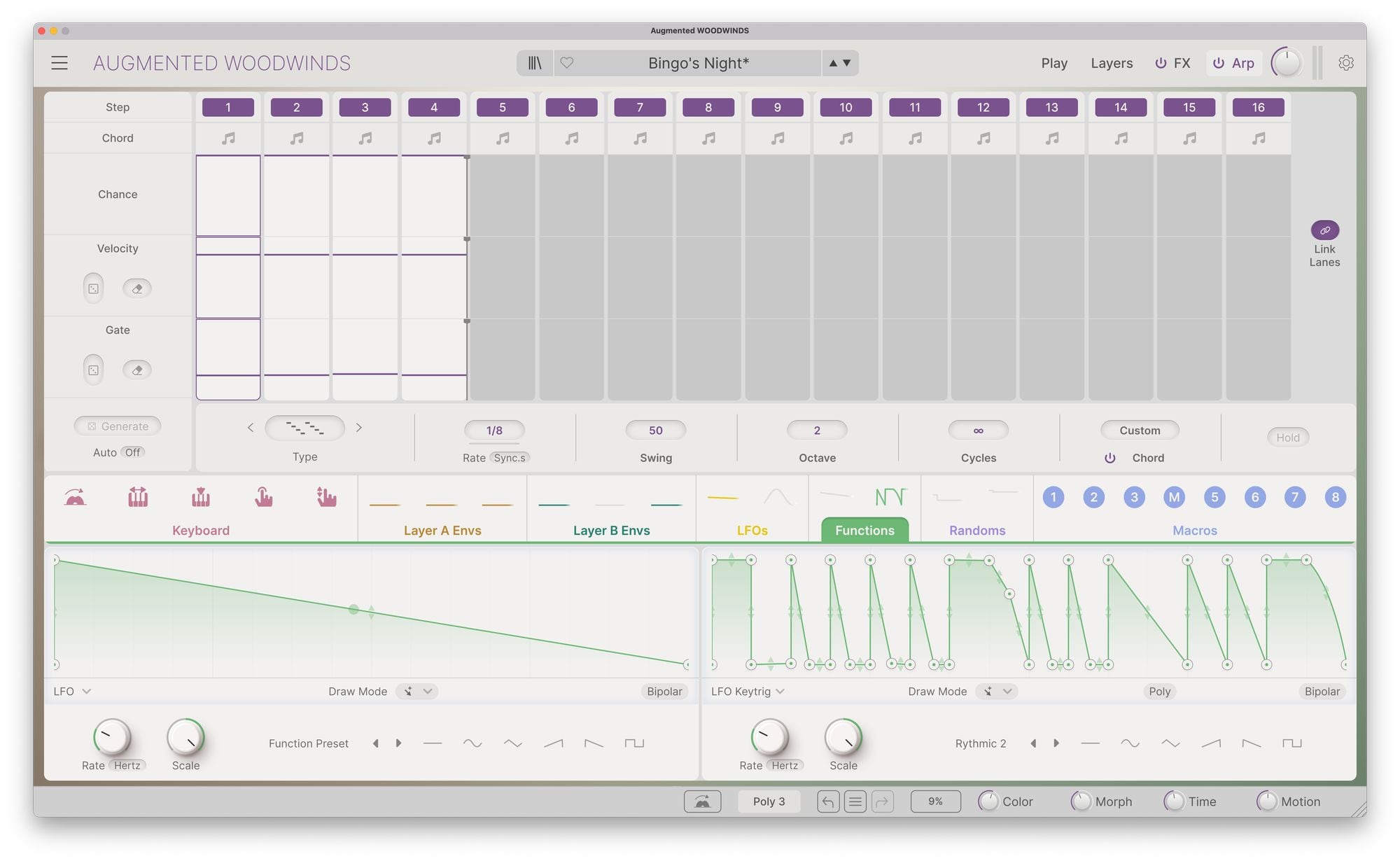This screenshot has width=1400, height=861.
Task: Open the Layers page
Action: pos(1111,63)
